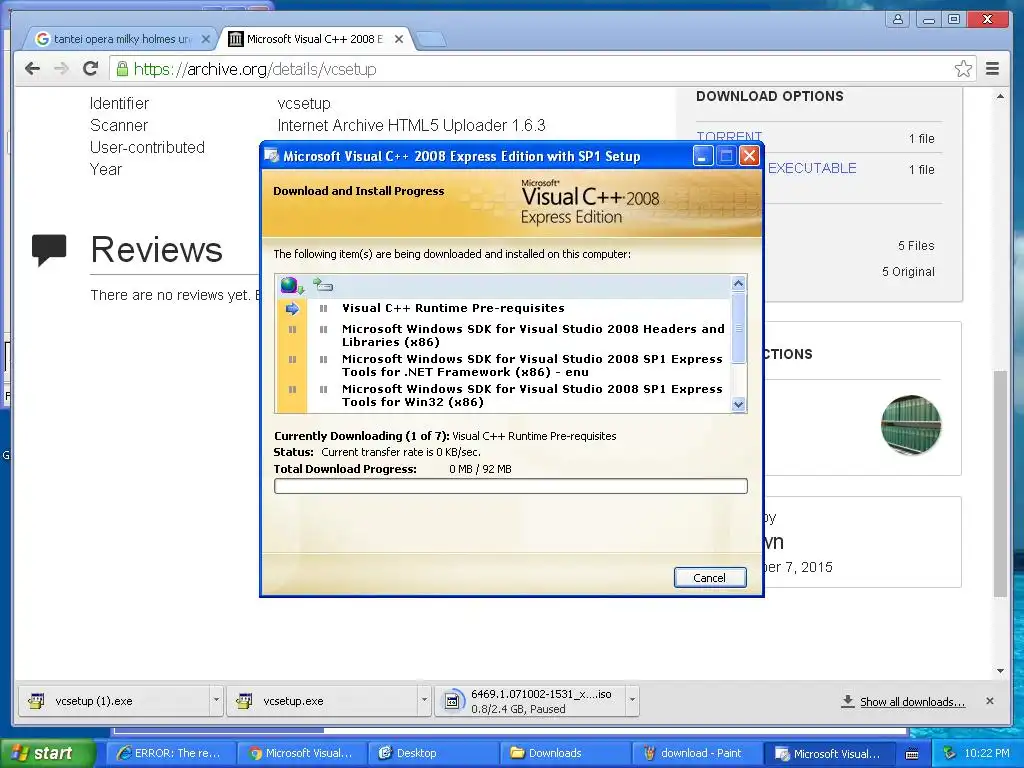
Task: Select Visual C++ Runtime Pre-requisites item
Action: click(x=453, y=308)
